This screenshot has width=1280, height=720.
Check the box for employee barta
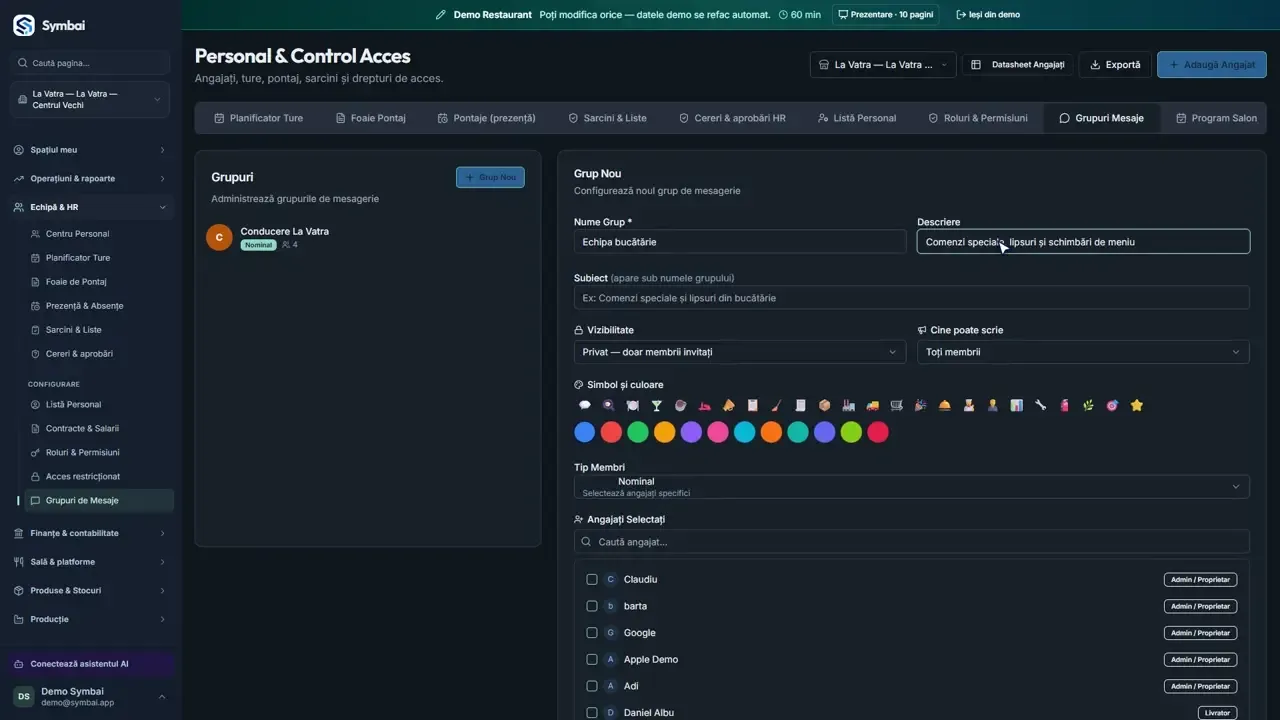(592, 606)
